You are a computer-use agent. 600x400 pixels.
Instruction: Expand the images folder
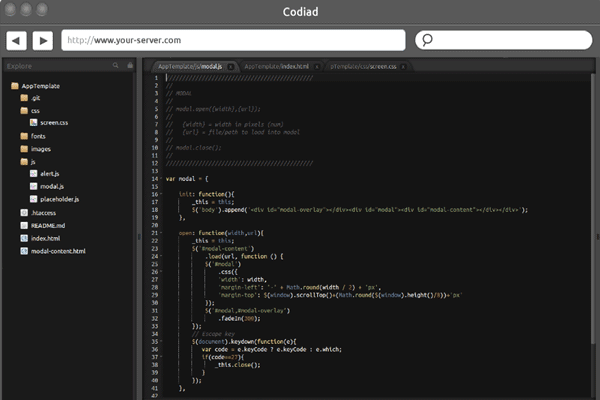coord(40,149)
